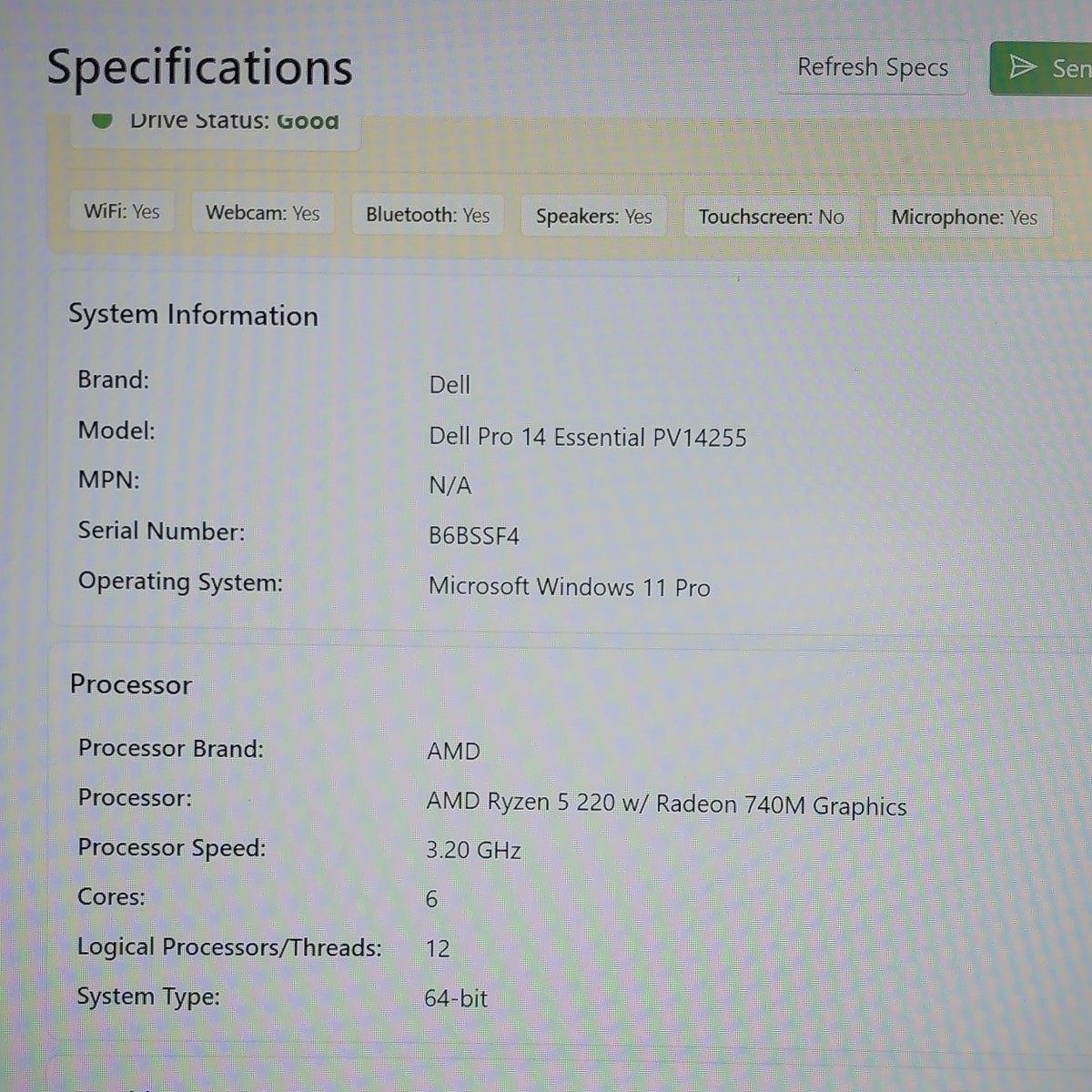Select model text Dell Pro 14 Essential PV14255

(x=588, y=438)
